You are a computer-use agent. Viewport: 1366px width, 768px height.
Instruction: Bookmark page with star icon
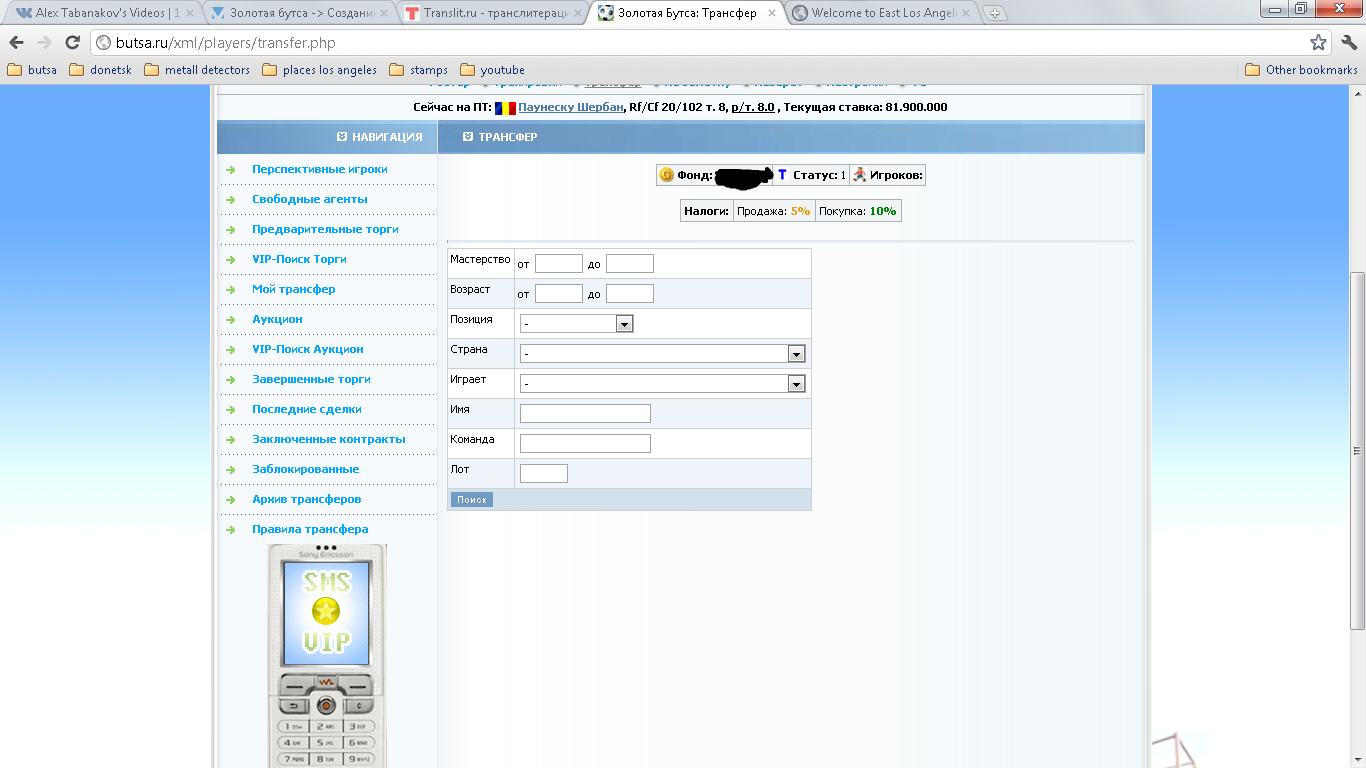[1318, 43]
